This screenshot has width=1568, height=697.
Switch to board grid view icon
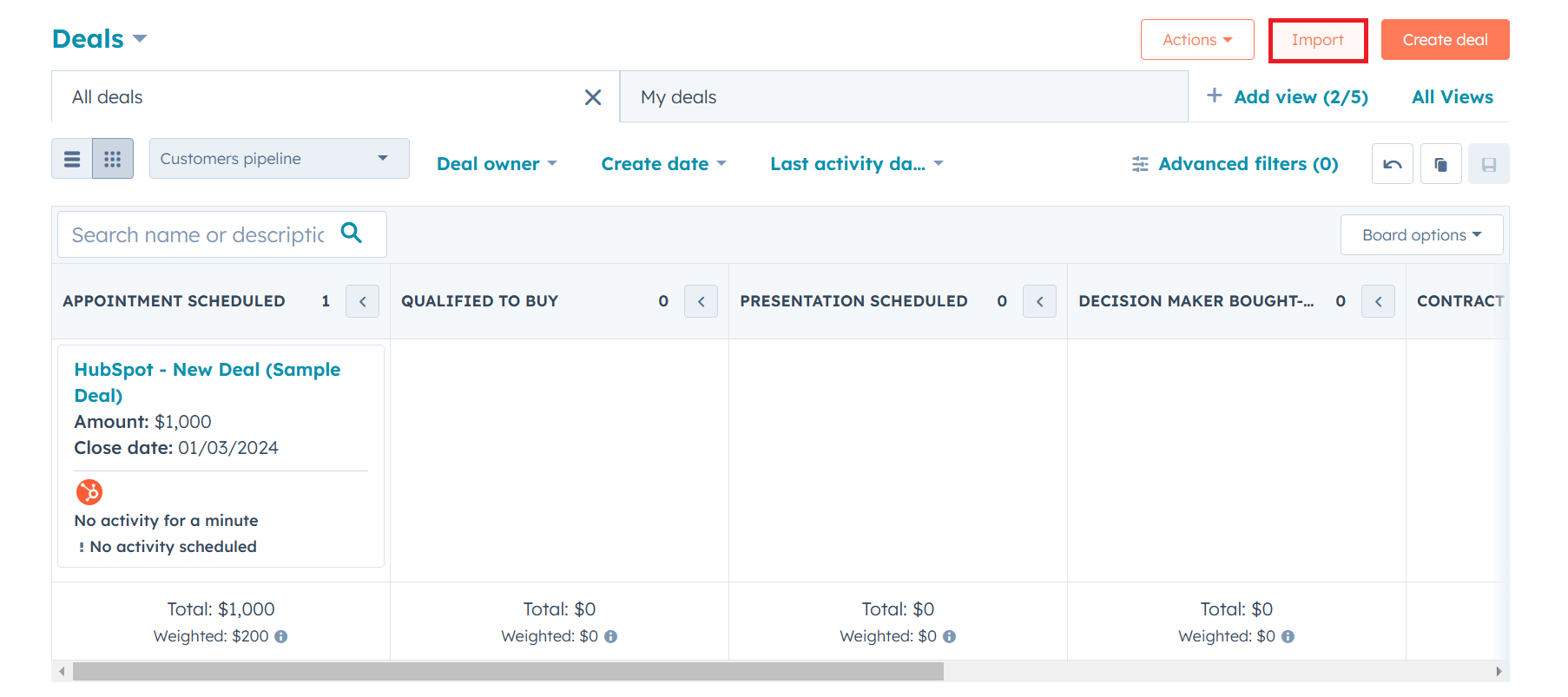pos(113,159)
